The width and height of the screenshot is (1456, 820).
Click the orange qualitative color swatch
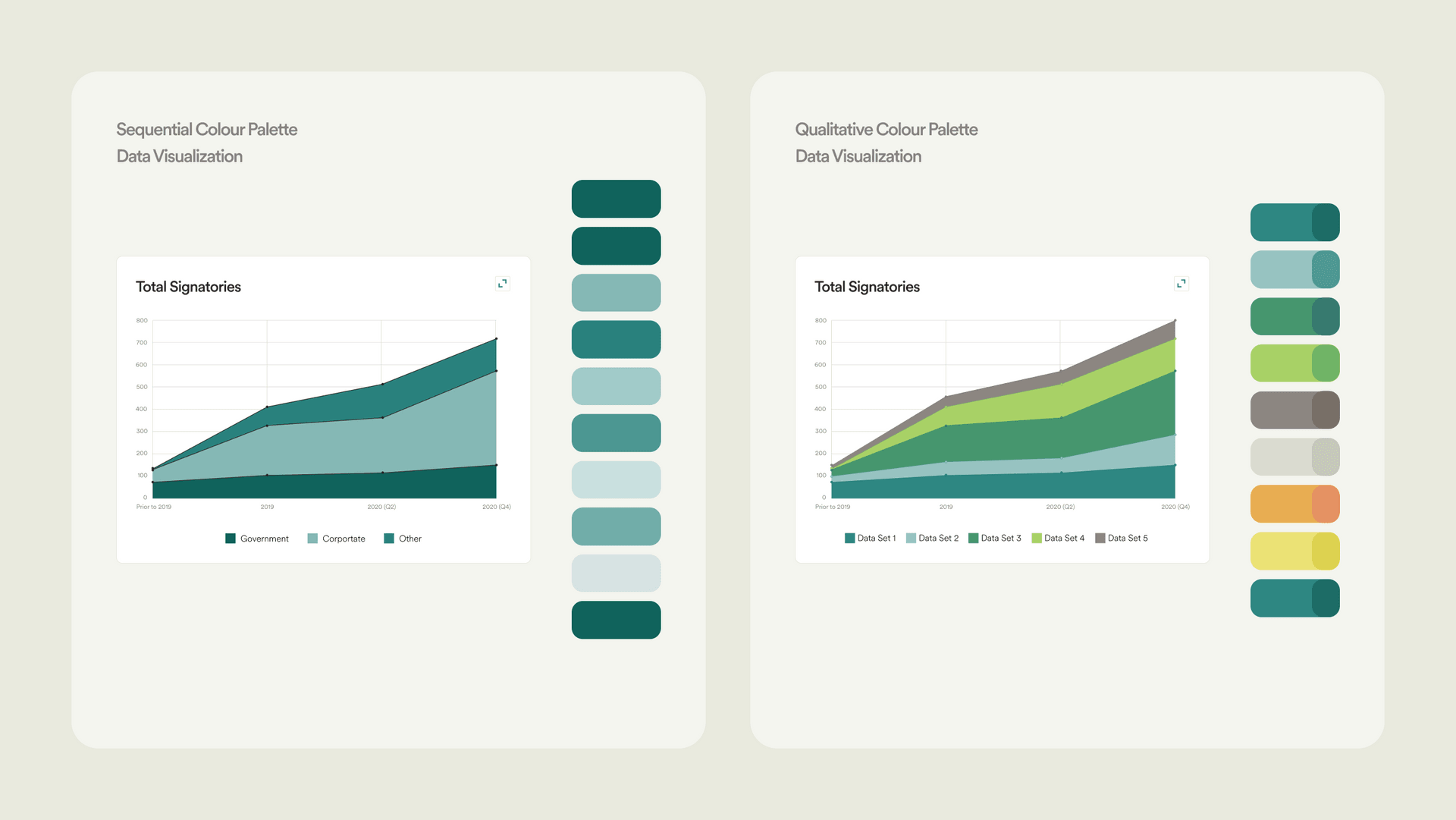pyautogui.click(x=1294, y=504)
